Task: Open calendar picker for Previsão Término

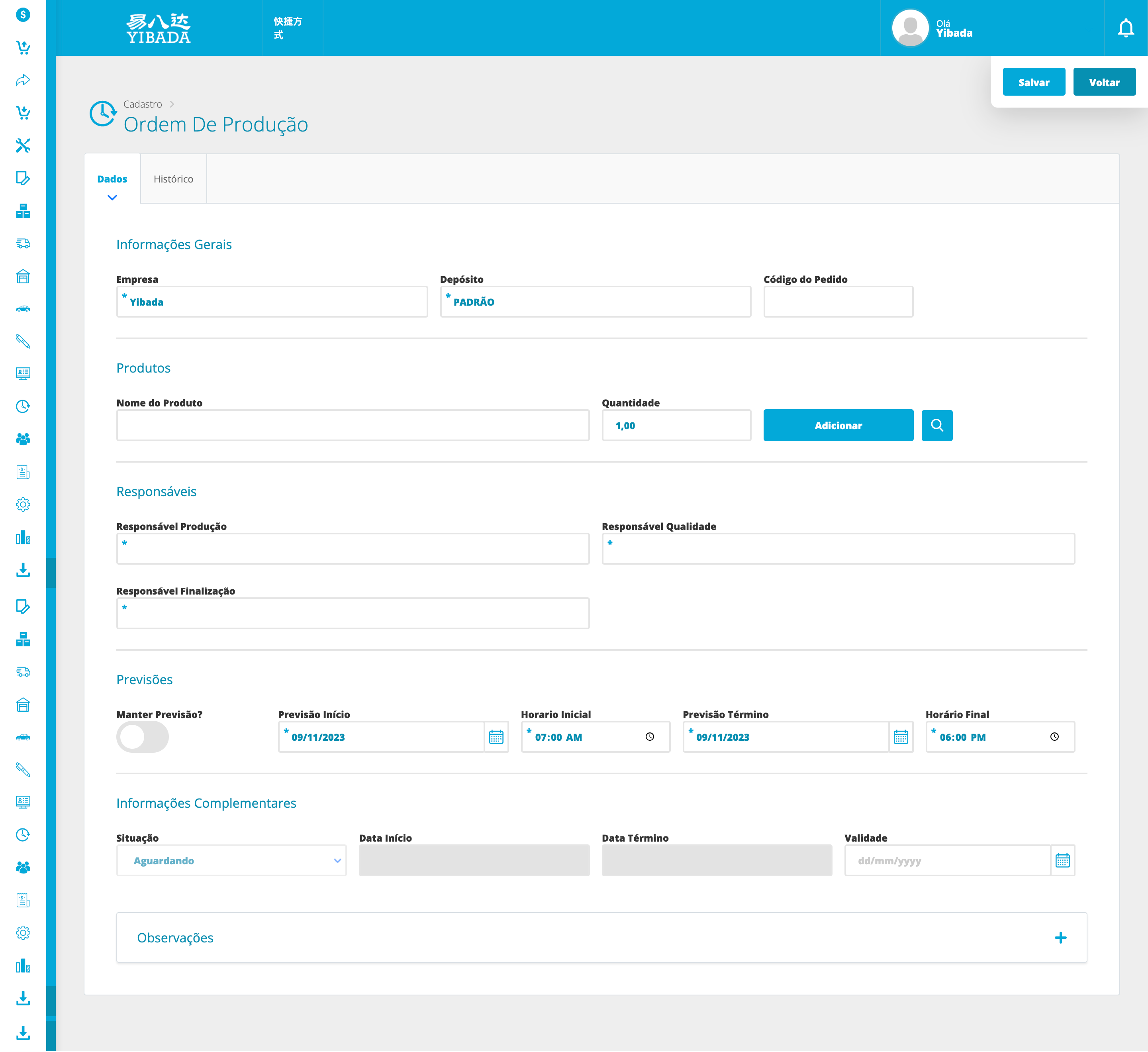Action: (x=900, y=737)
